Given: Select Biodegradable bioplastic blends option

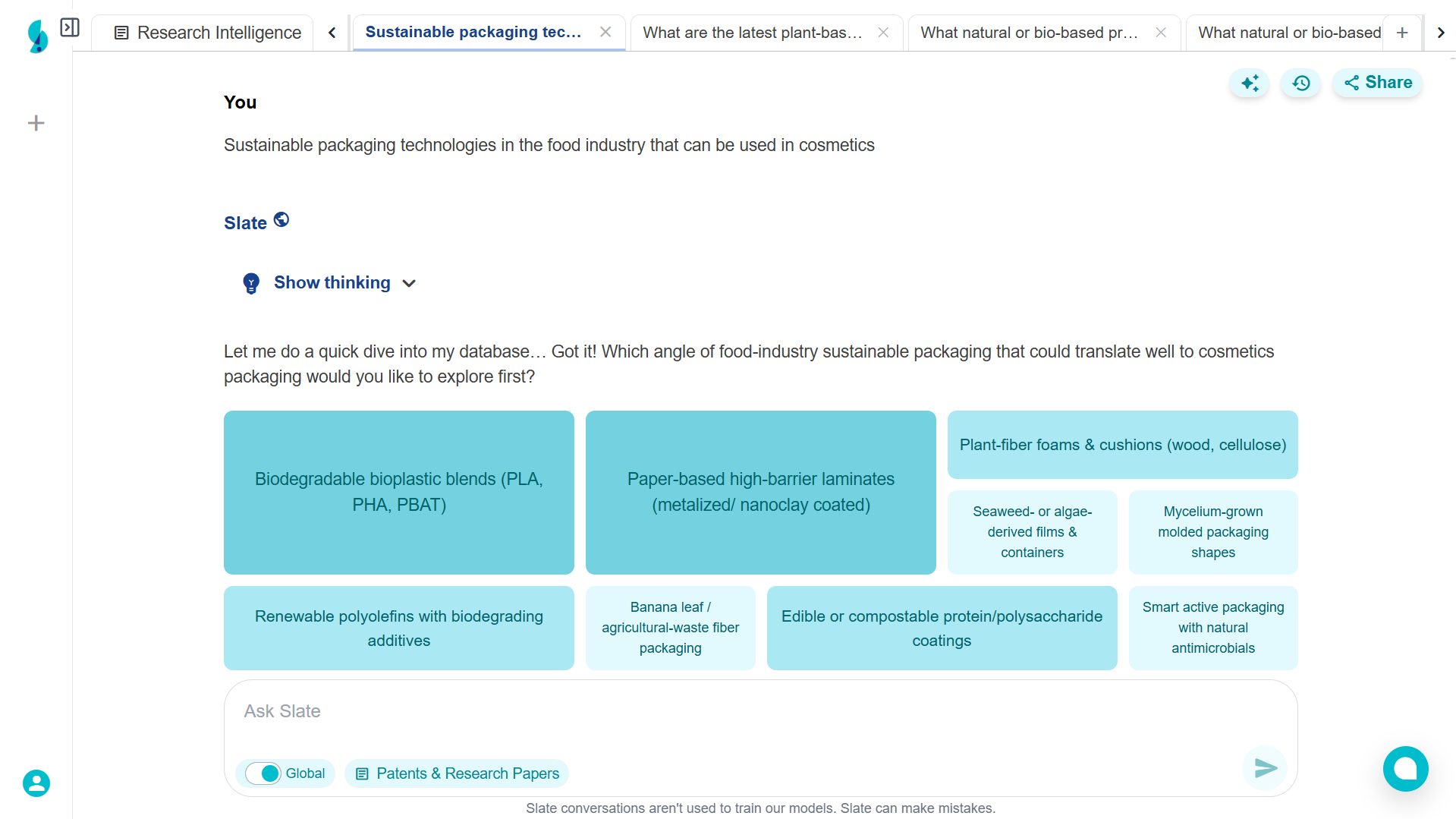Looking at the screenshot, I should click(399, 492).
